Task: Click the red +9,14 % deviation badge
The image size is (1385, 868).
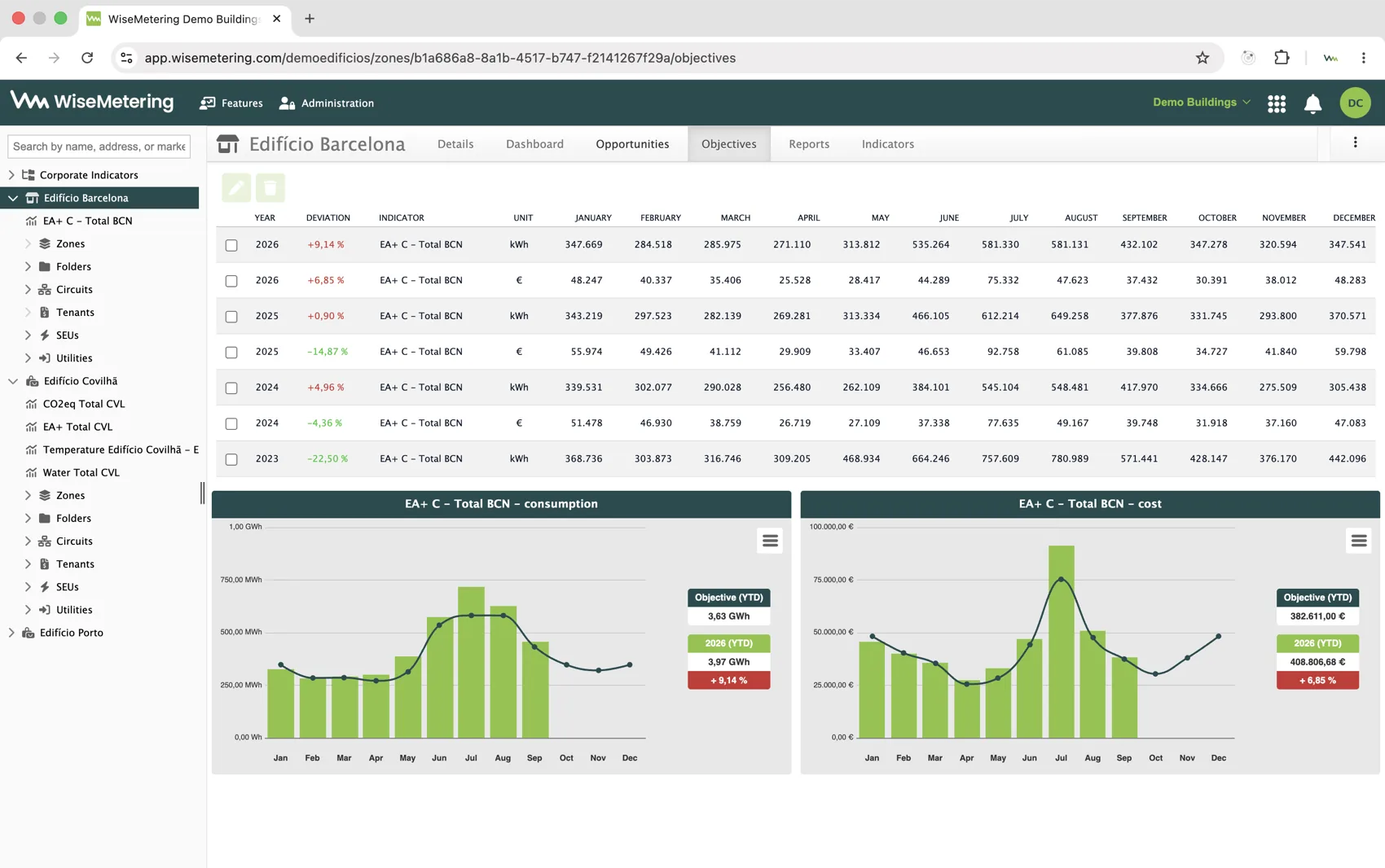Action: click(x=728, y=681)
